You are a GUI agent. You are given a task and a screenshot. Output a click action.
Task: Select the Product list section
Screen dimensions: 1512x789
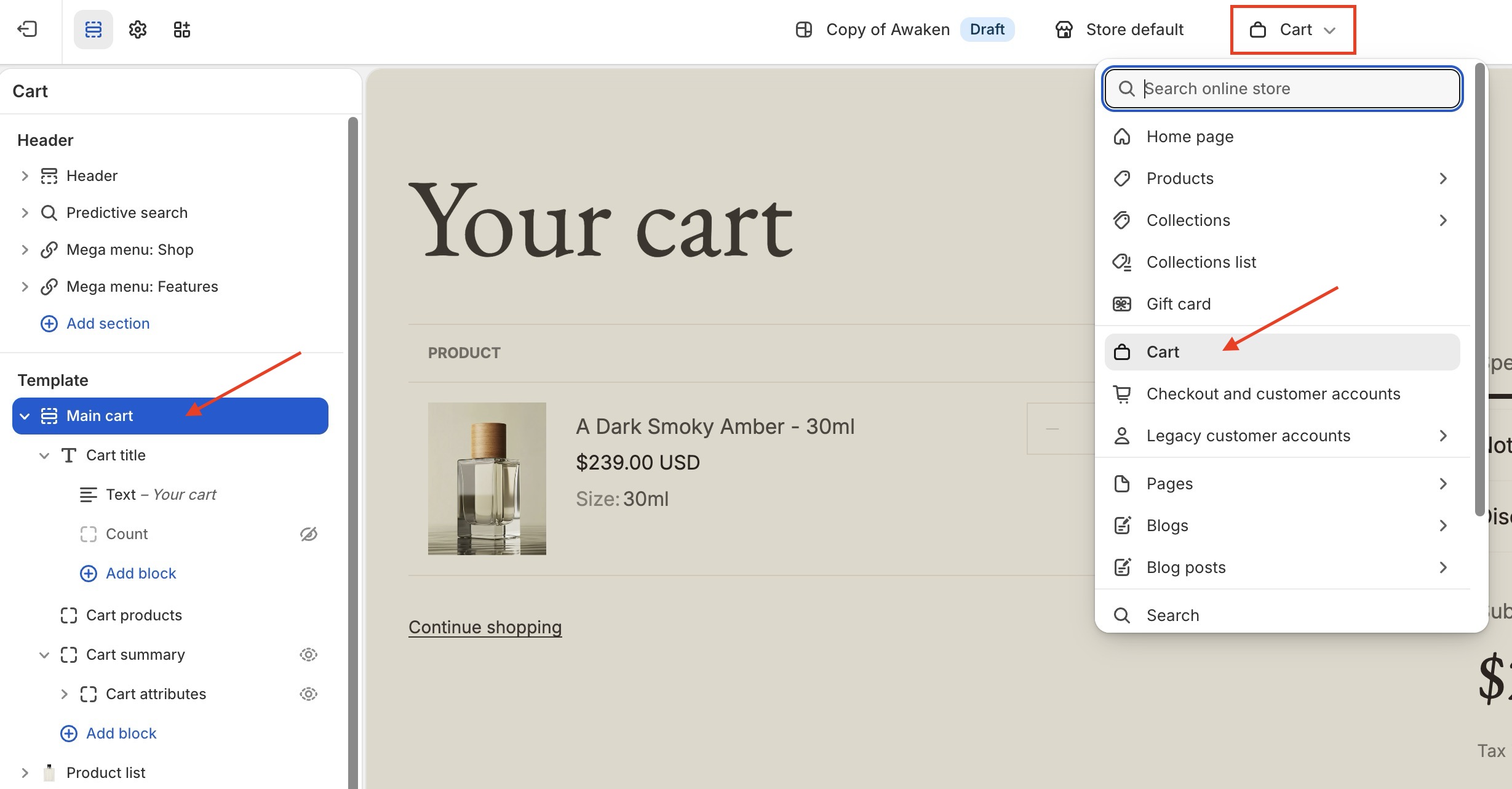point(106,773)
